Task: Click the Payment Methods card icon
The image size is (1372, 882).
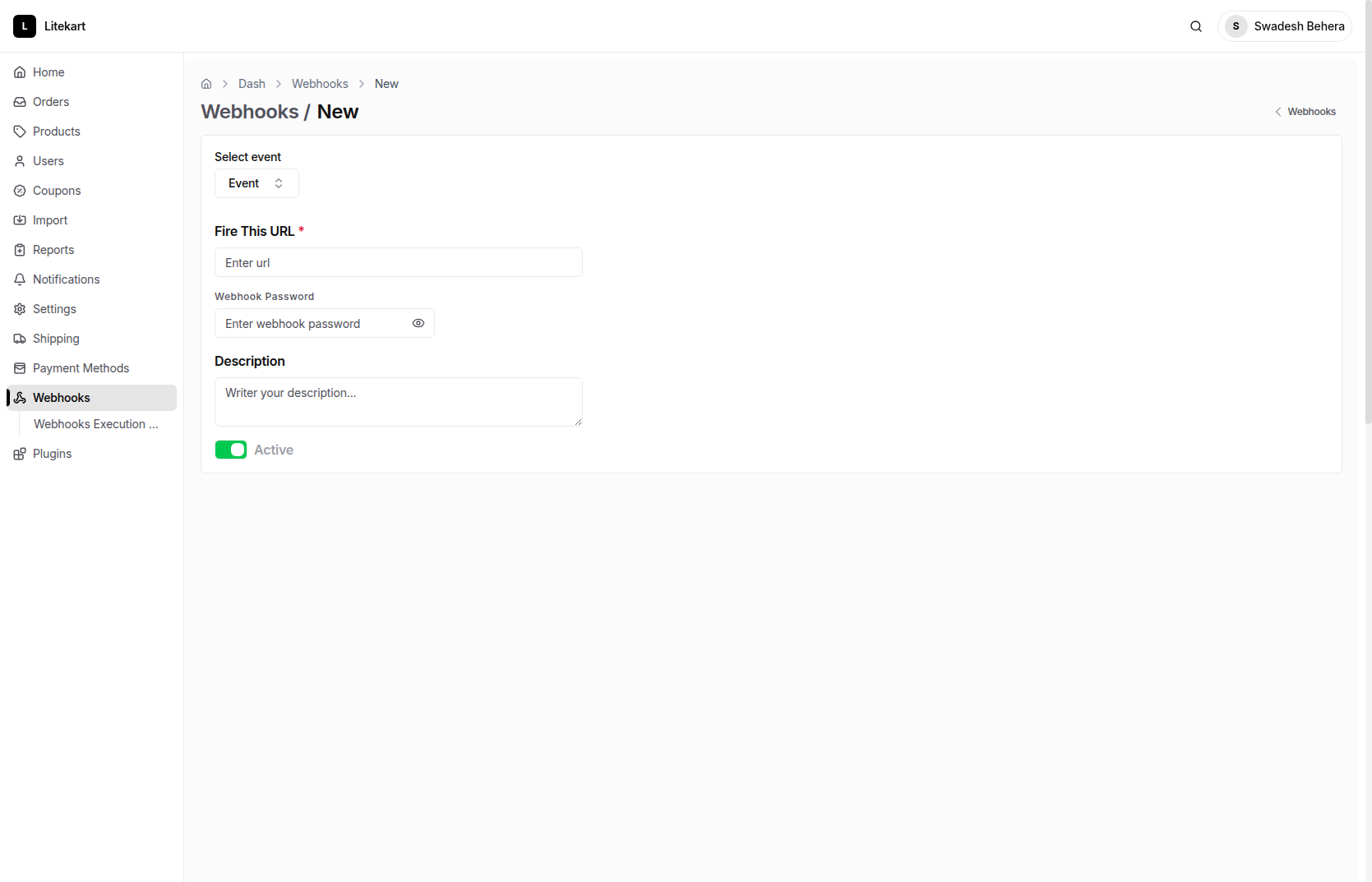Action: 20,368
